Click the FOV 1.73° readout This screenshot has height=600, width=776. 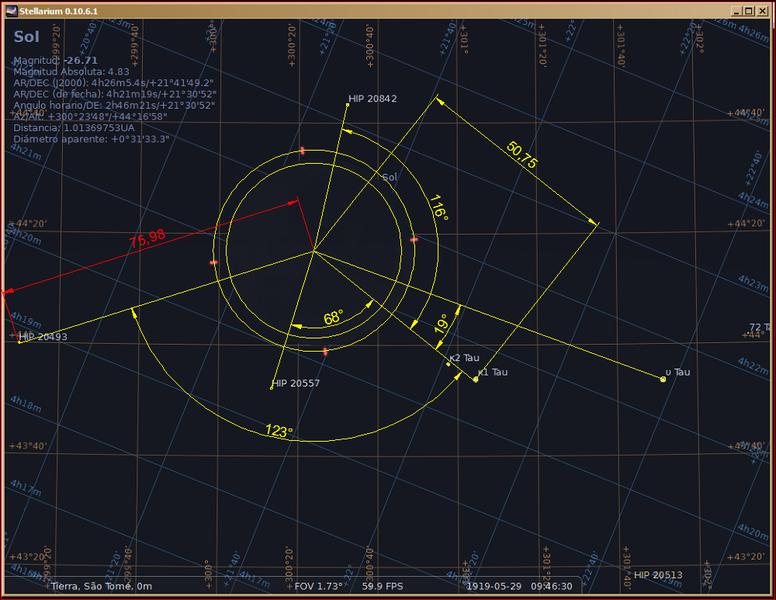[318, 587]
